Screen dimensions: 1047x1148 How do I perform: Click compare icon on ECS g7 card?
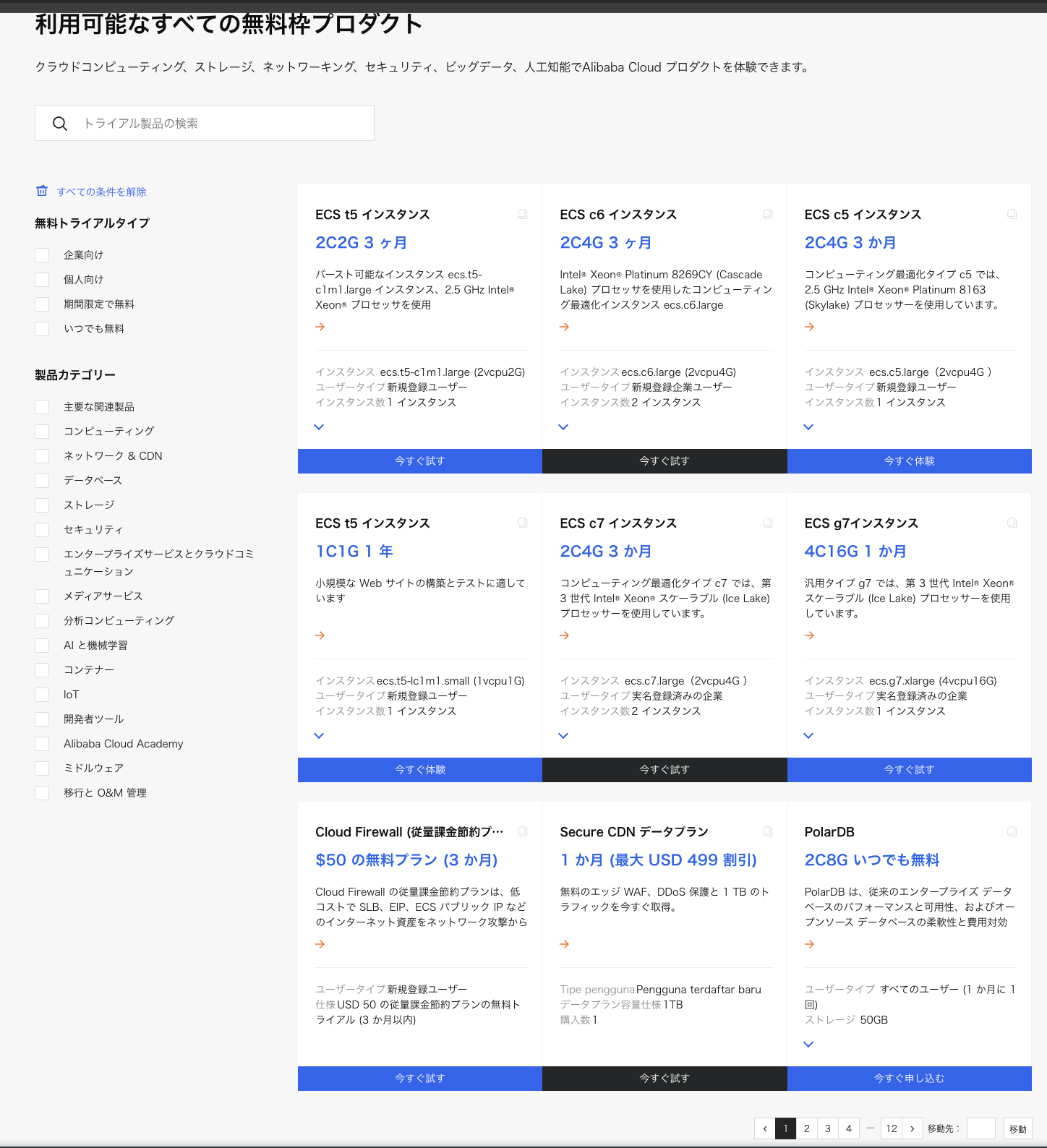click(x=1012, y=523)
